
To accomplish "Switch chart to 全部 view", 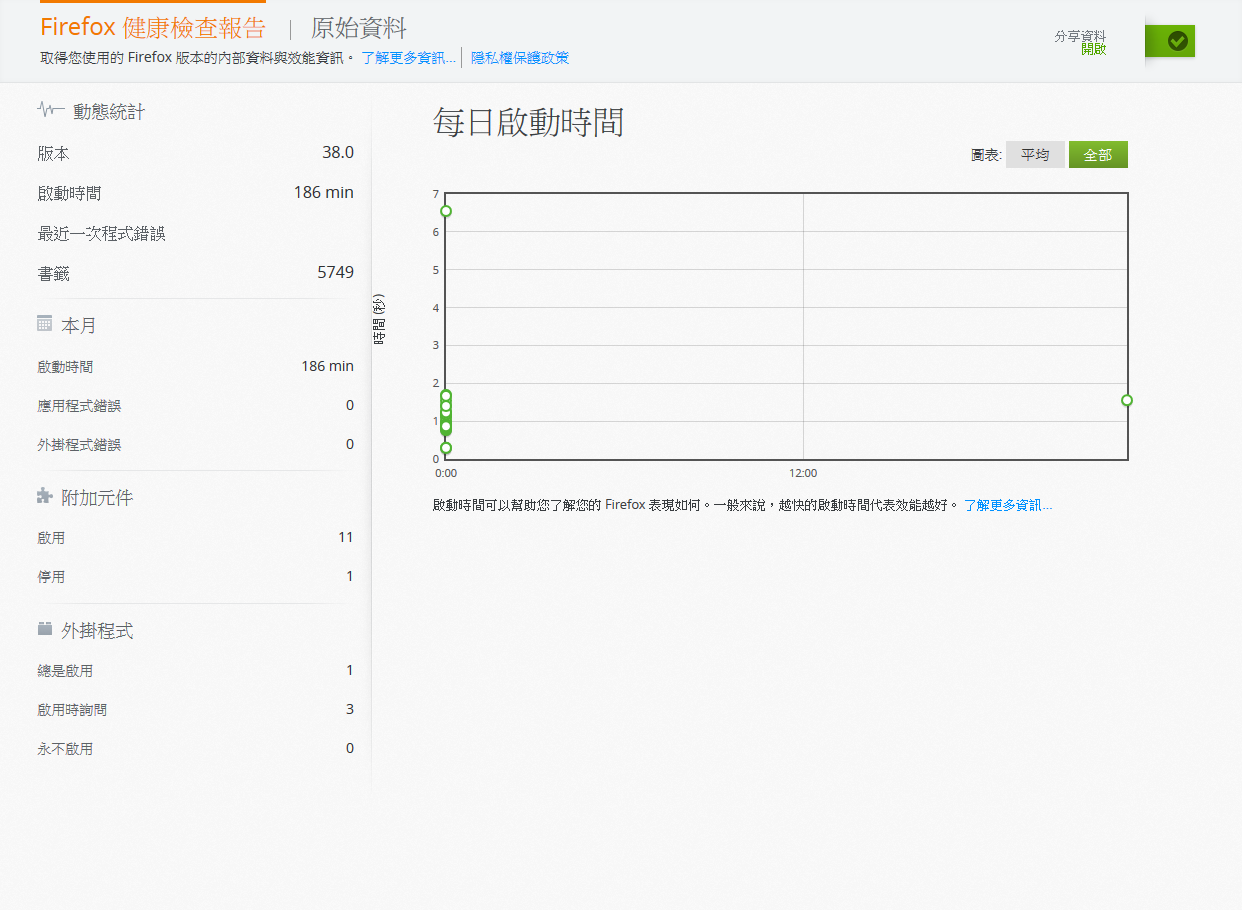I will [1097, 155].
